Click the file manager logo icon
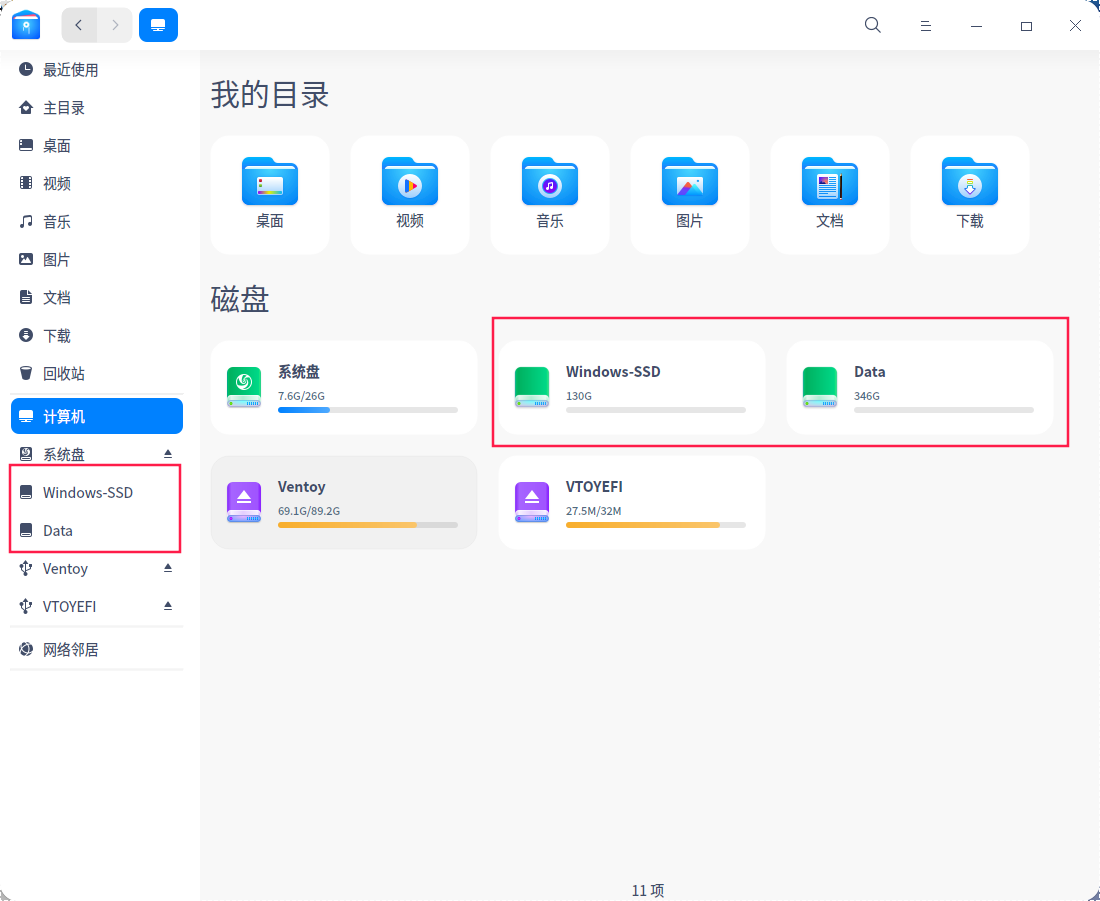The width and height of the screenshot is (1100, 901). (x=26, y=25)
